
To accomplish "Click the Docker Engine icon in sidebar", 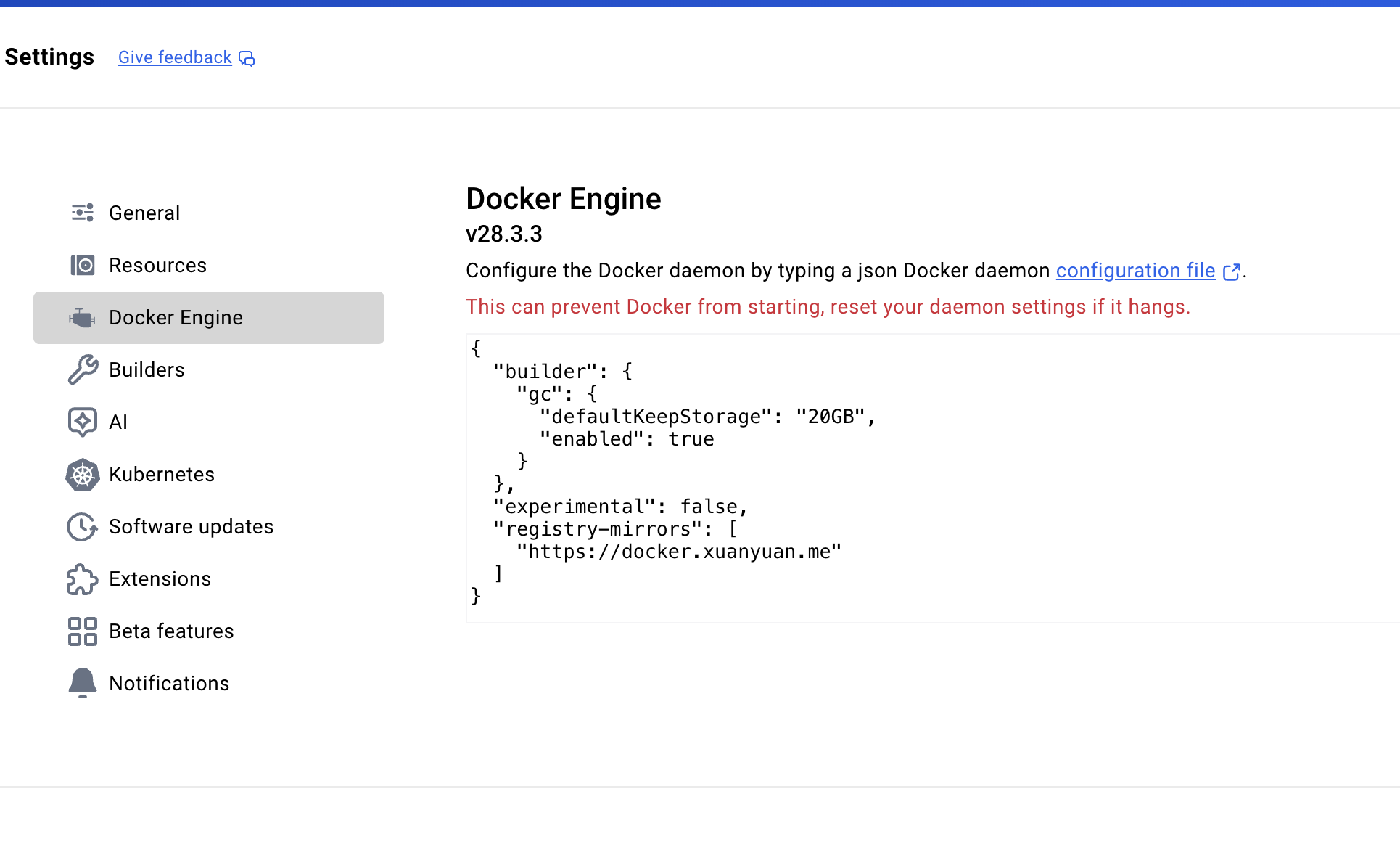I will (x=82, y=318).
